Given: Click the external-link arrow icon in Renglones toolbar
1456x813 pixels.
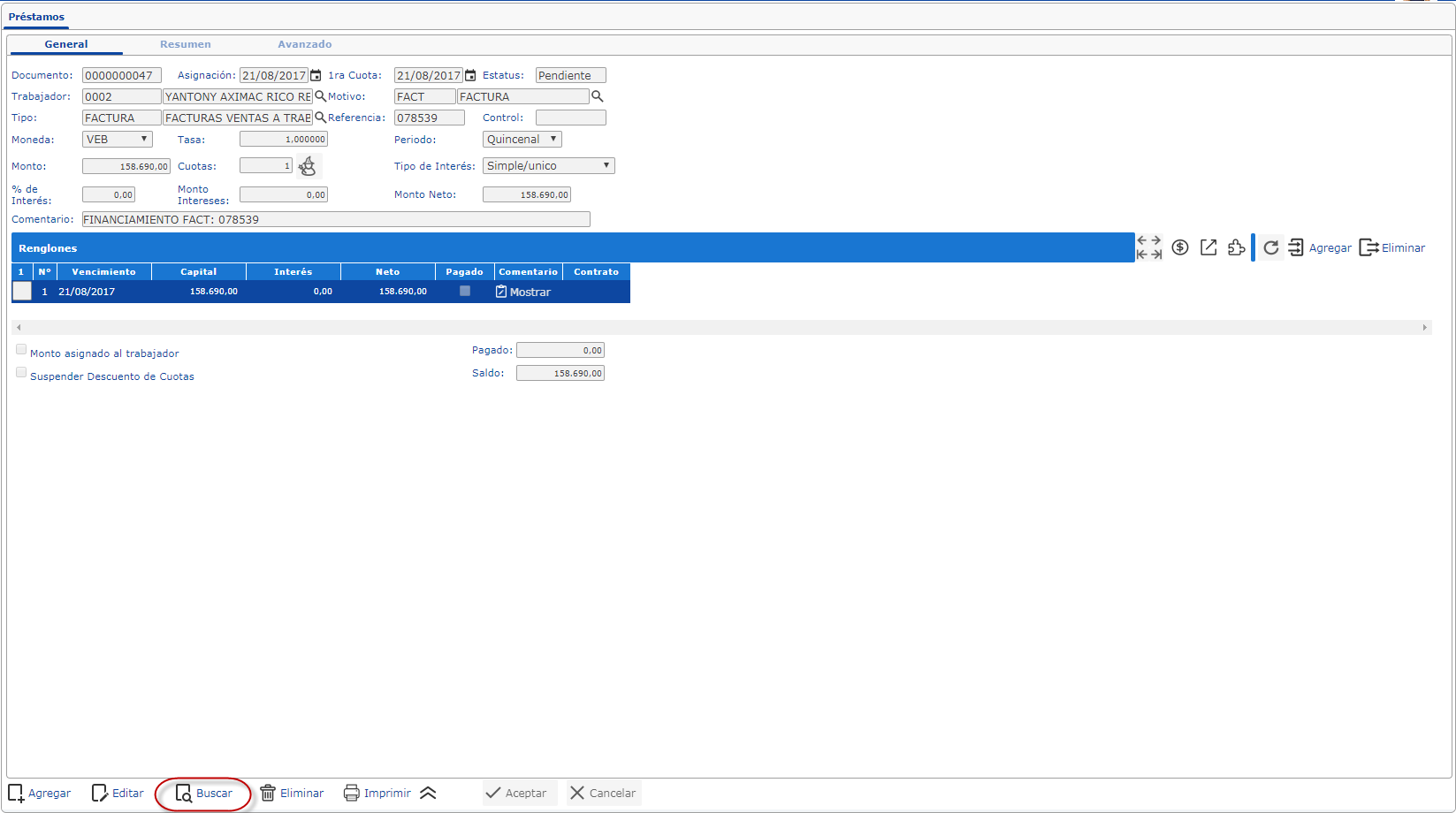Looking at the screenshot, I should click(x=1208, y=247).
